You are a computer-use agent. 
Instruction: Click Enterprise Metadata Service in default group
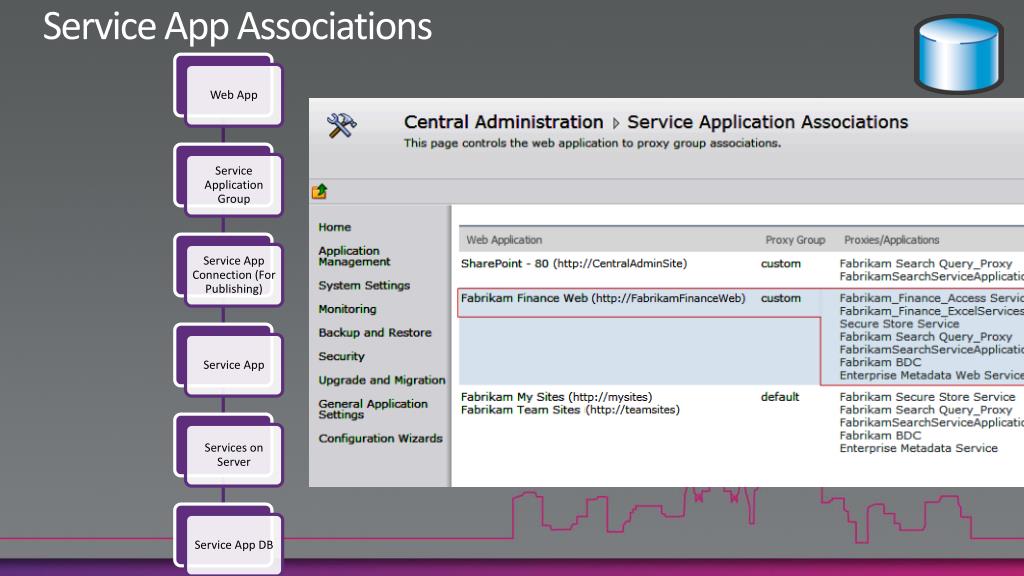(x=918, y=449)
